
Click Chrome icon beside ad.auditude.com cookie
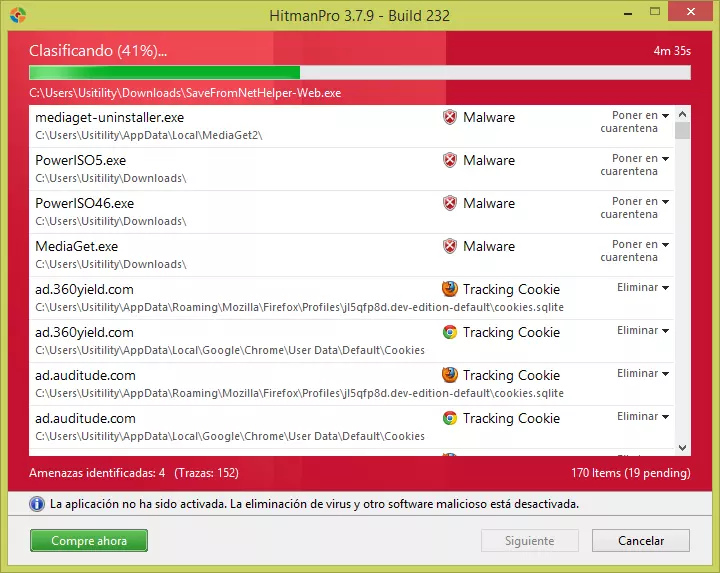click(450, 418)
